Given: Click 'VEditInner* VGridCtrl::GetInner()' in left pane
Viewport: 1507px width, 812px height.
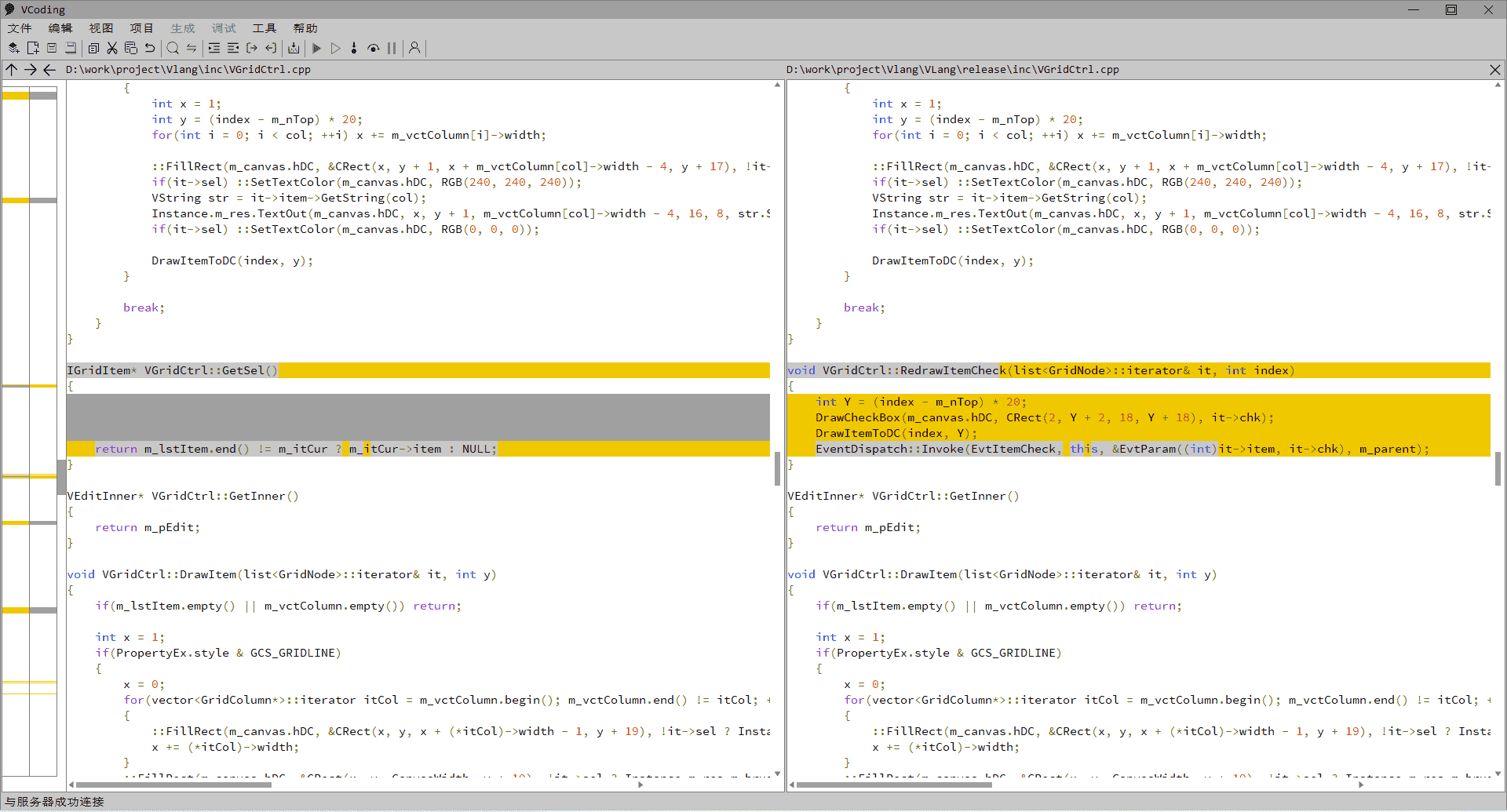Looking at the screenshot, I should coord(183,496).
